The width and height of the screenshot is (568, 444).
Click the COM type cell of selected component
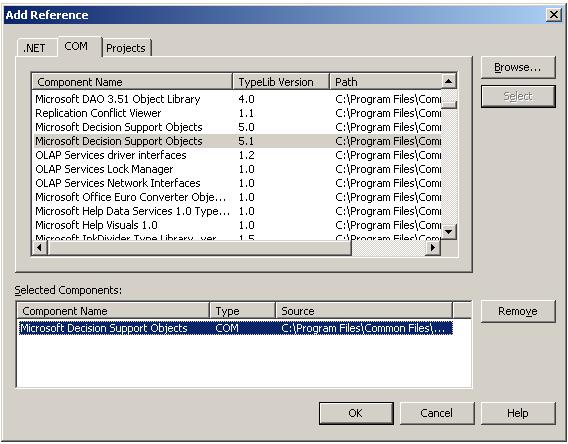(227, 328)
